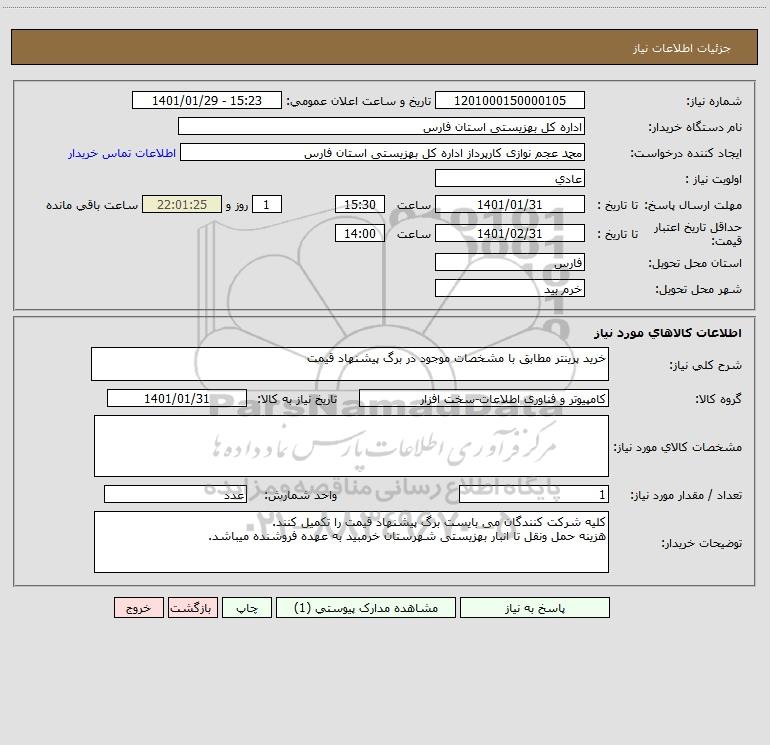Image resolution: width=770 pixels, height=745 pixels.
Task: Click the چاپ print button
Action: pos(247,607)
